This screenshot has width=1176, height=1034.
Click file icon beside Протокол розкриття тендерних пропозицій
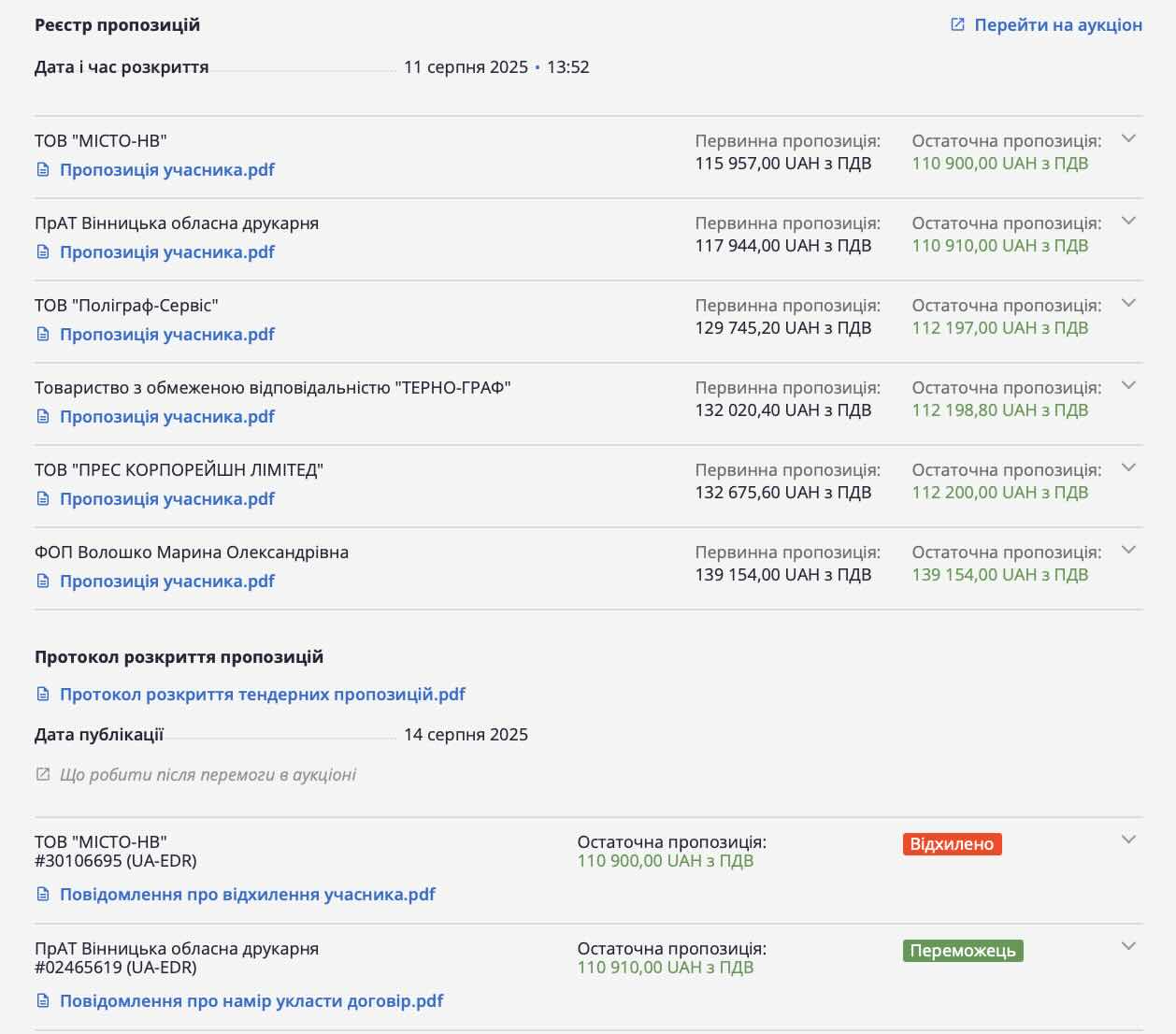pos(42,695)
